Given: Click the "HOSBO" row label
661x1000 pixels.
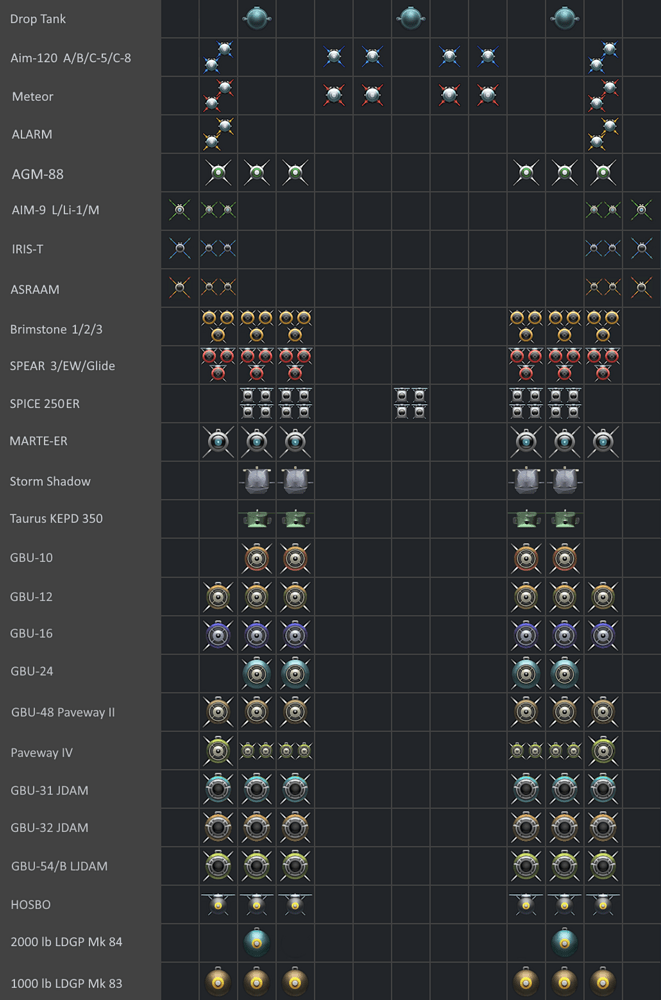Looking at the screenshot, I should (x=31, y=904).
